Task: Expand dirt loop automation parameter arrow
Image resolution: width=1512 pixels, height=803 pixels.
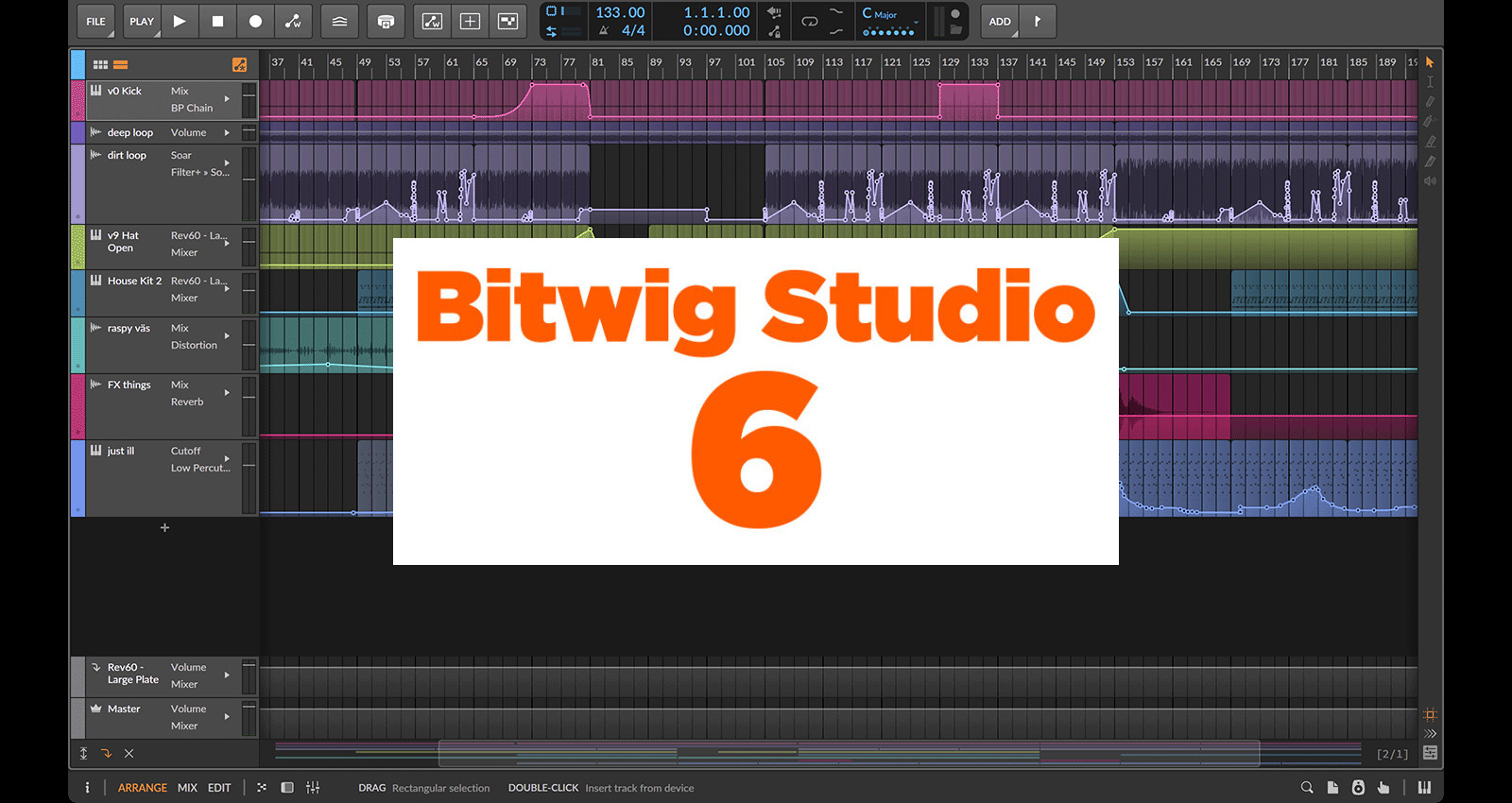Action: 227,162
